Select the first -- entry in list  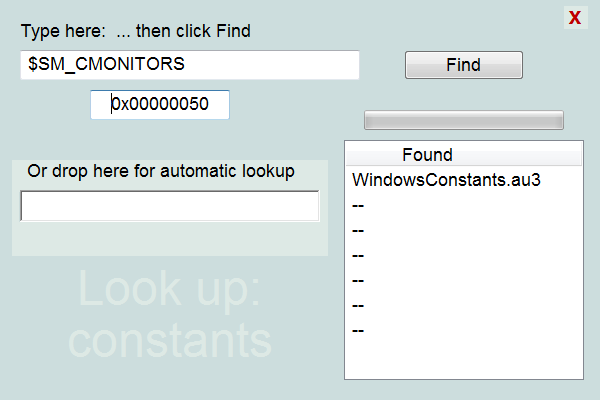[358, 206]
